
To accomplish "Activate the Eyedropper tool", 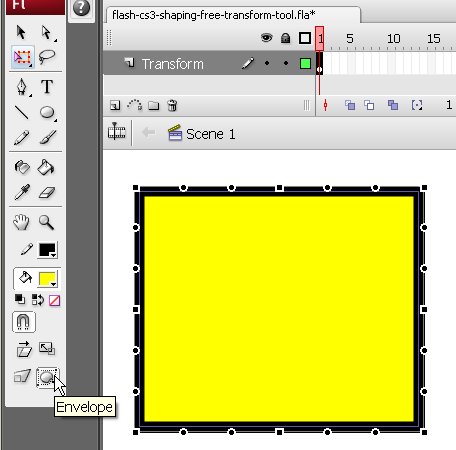I will 22,192.
